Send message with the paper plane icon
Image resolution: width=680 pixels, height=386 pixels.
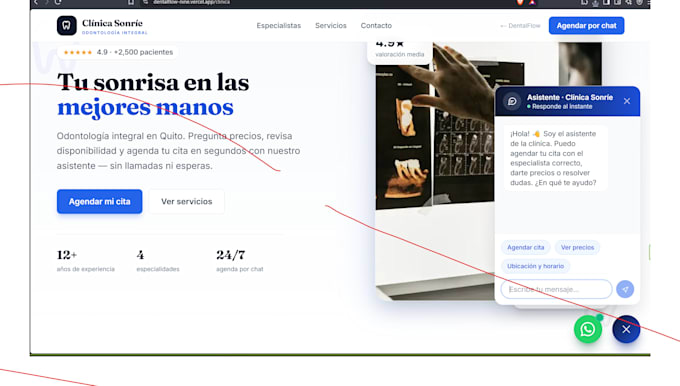tap(625, 289)
